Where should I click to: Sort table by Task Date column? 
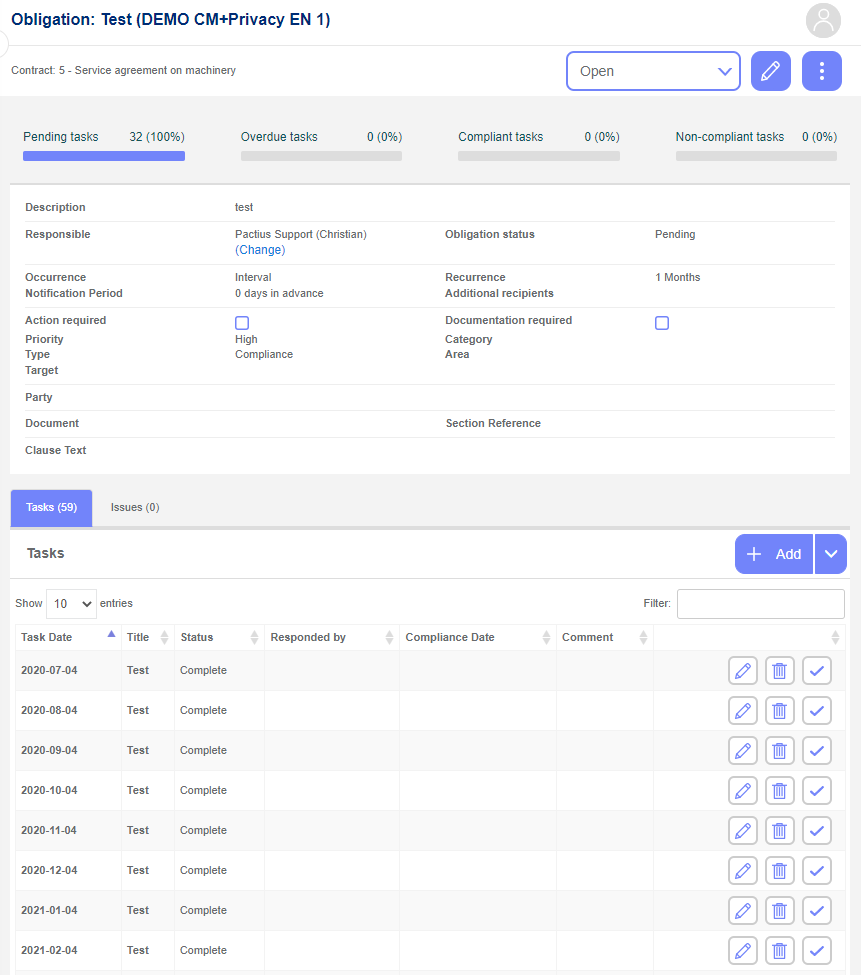pos(68,637)
